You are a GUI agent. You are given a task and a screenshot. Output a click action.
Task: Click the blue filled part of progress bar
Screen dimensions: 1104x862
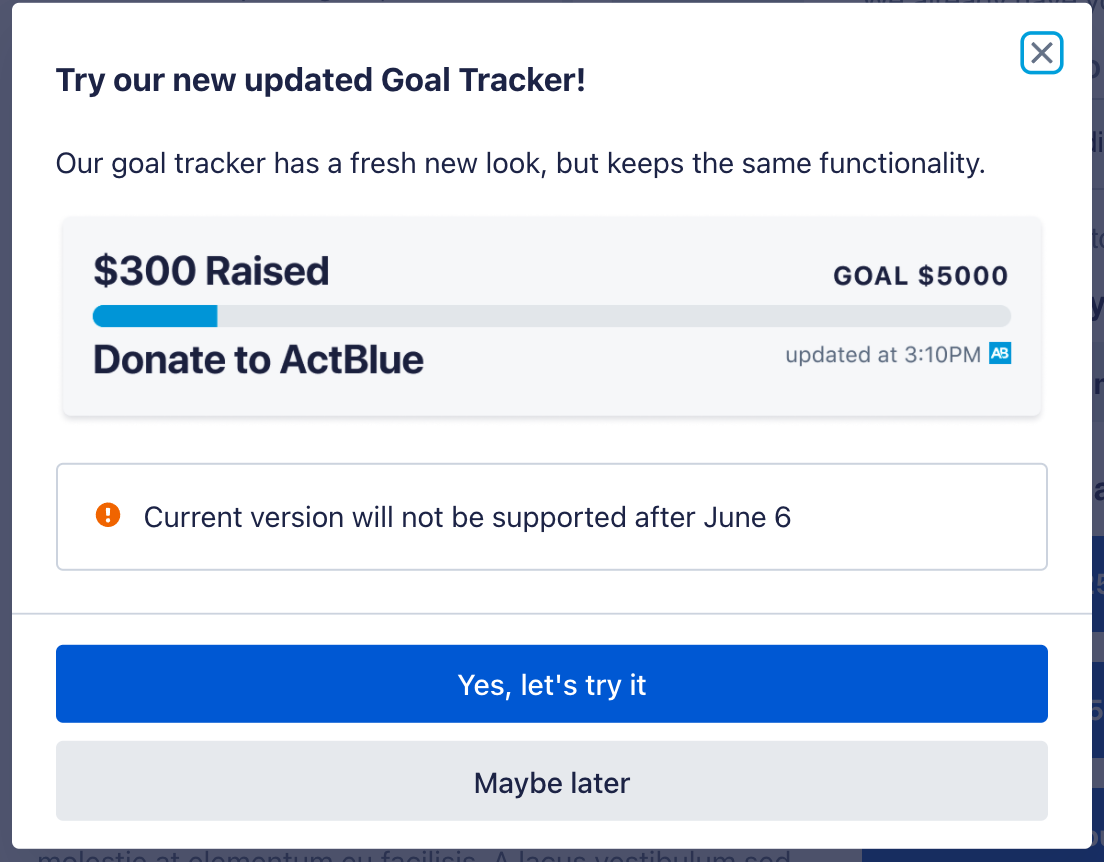[x=155, y=316]
